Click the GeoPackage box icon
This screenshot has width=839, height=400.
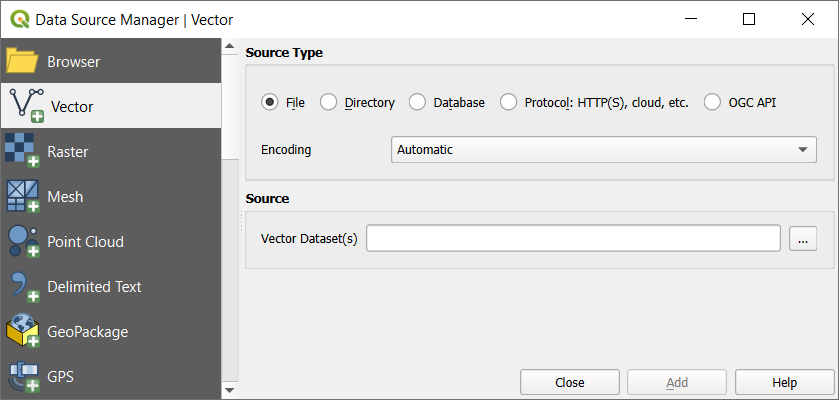tap(22, 331)
